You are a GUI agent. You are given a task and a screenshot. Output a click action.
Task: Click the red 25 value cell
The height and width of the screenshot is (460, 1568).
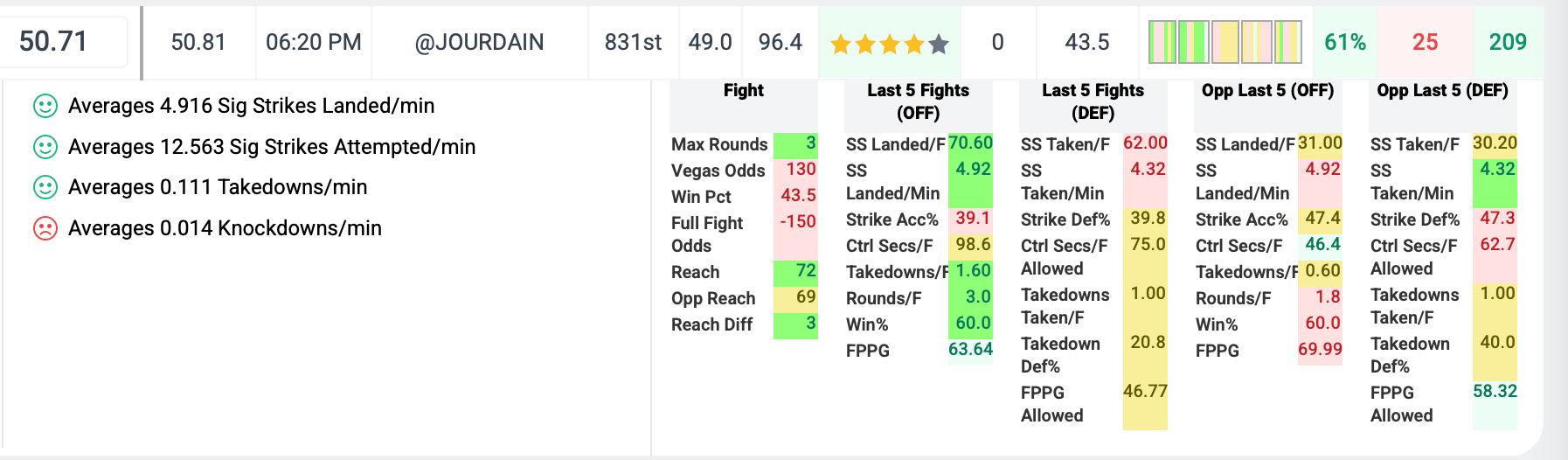tap(1426, 42)
